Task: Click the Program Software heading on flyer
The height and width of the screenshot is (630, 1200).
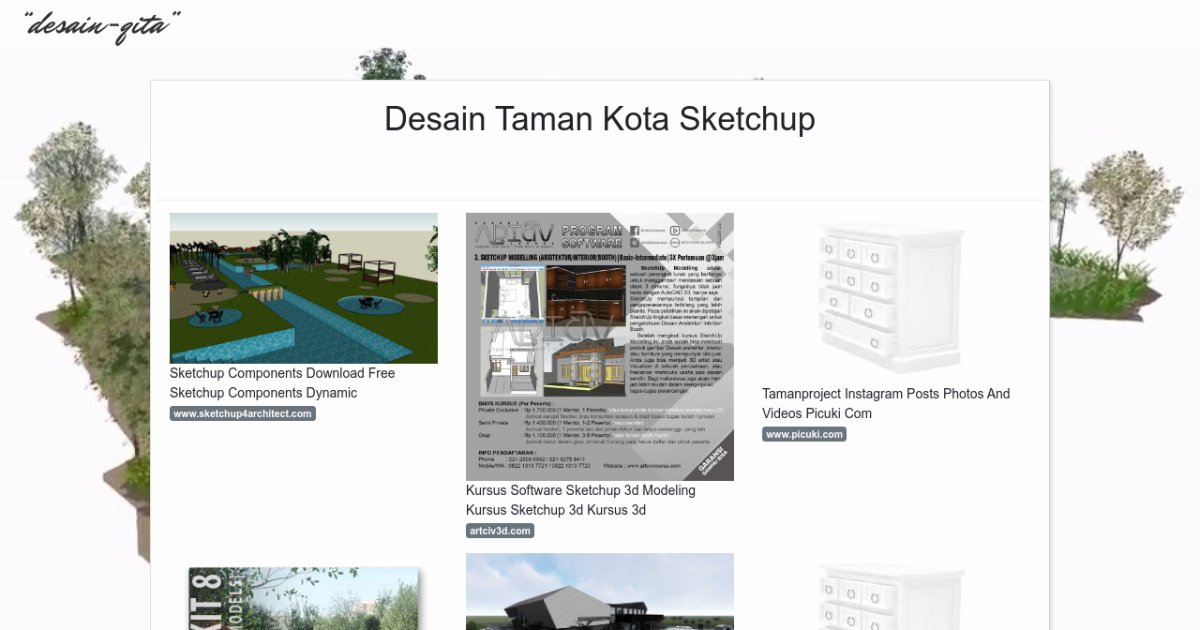Action: point(592,236)
